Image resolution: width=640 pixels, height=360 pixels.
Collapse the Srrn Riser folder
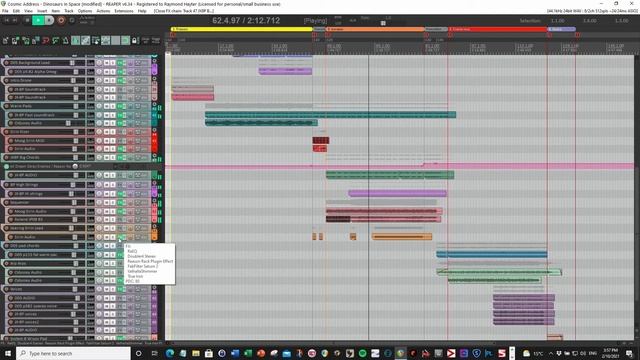coord(154,130)
